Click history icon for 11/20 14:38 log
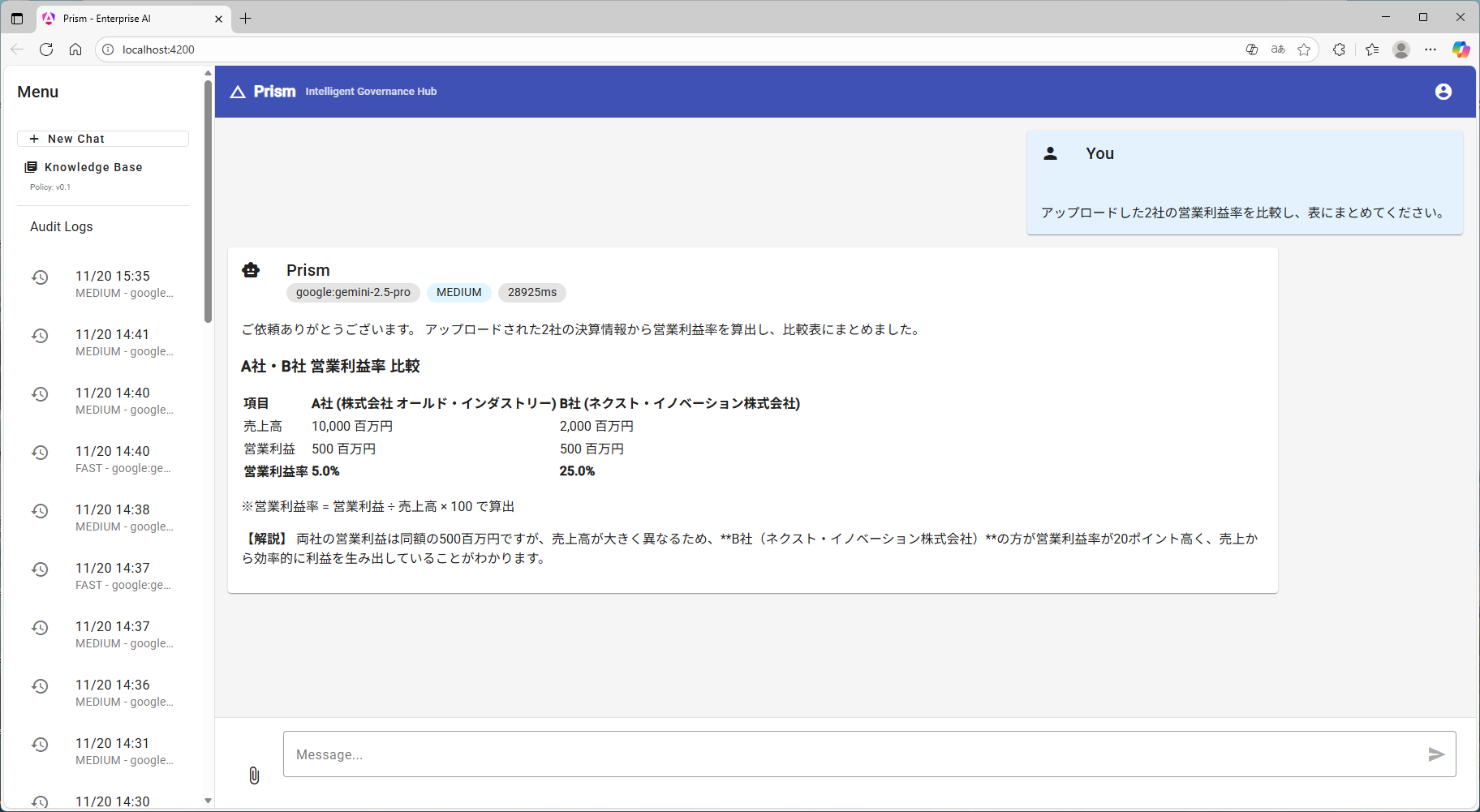This screenshot has height=812, width=1480. (40, 511)
